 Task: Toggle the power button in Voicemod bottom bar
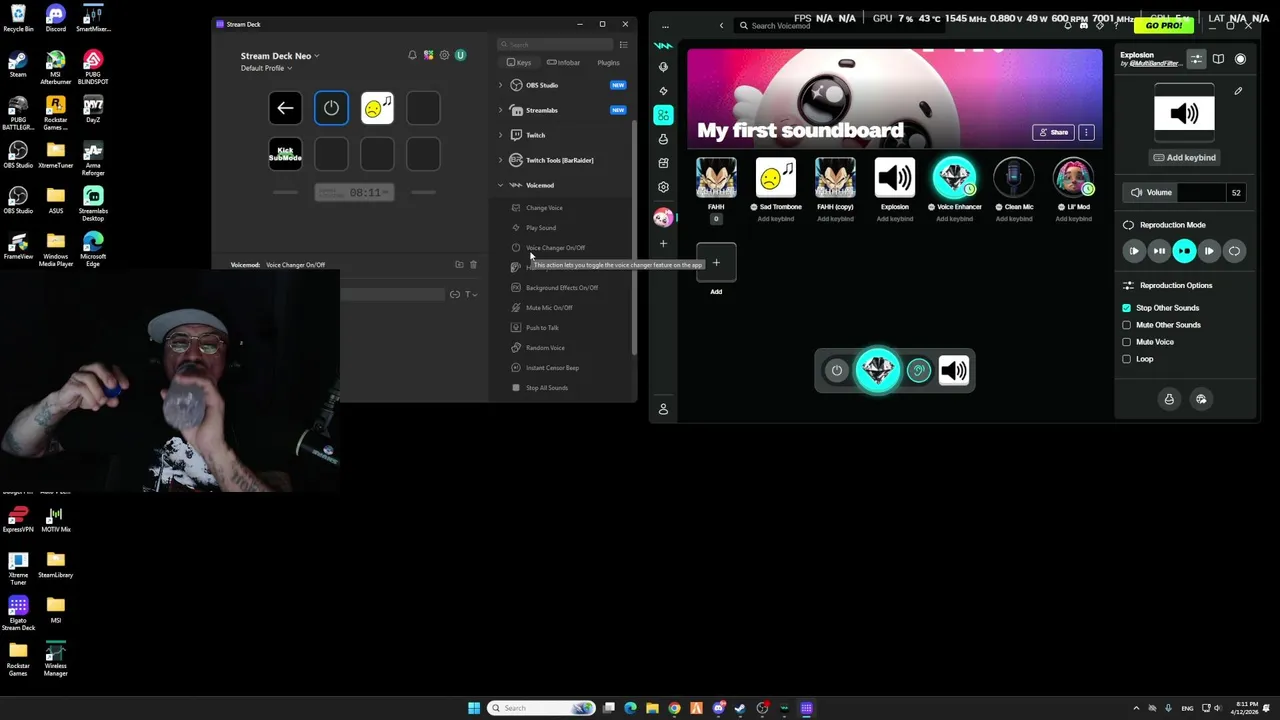[837, 371]
